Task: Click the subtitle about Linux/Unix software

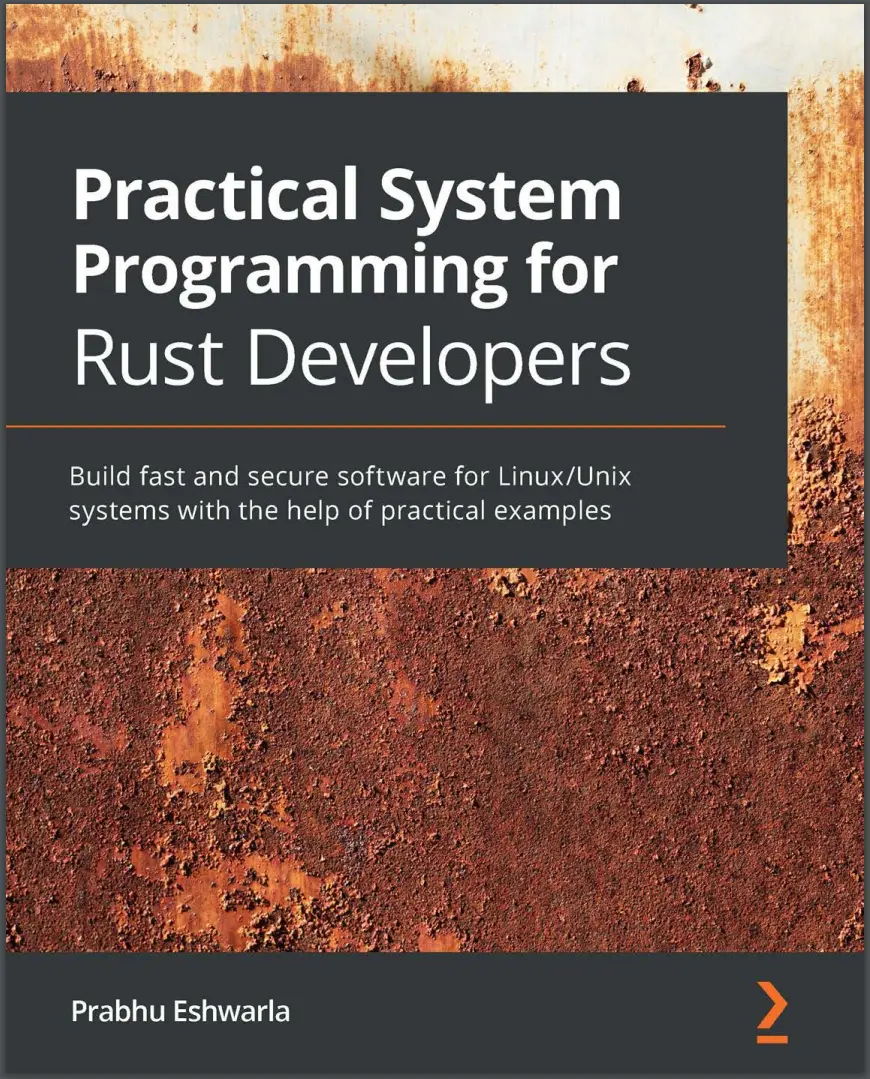Action: click(355, 476)
